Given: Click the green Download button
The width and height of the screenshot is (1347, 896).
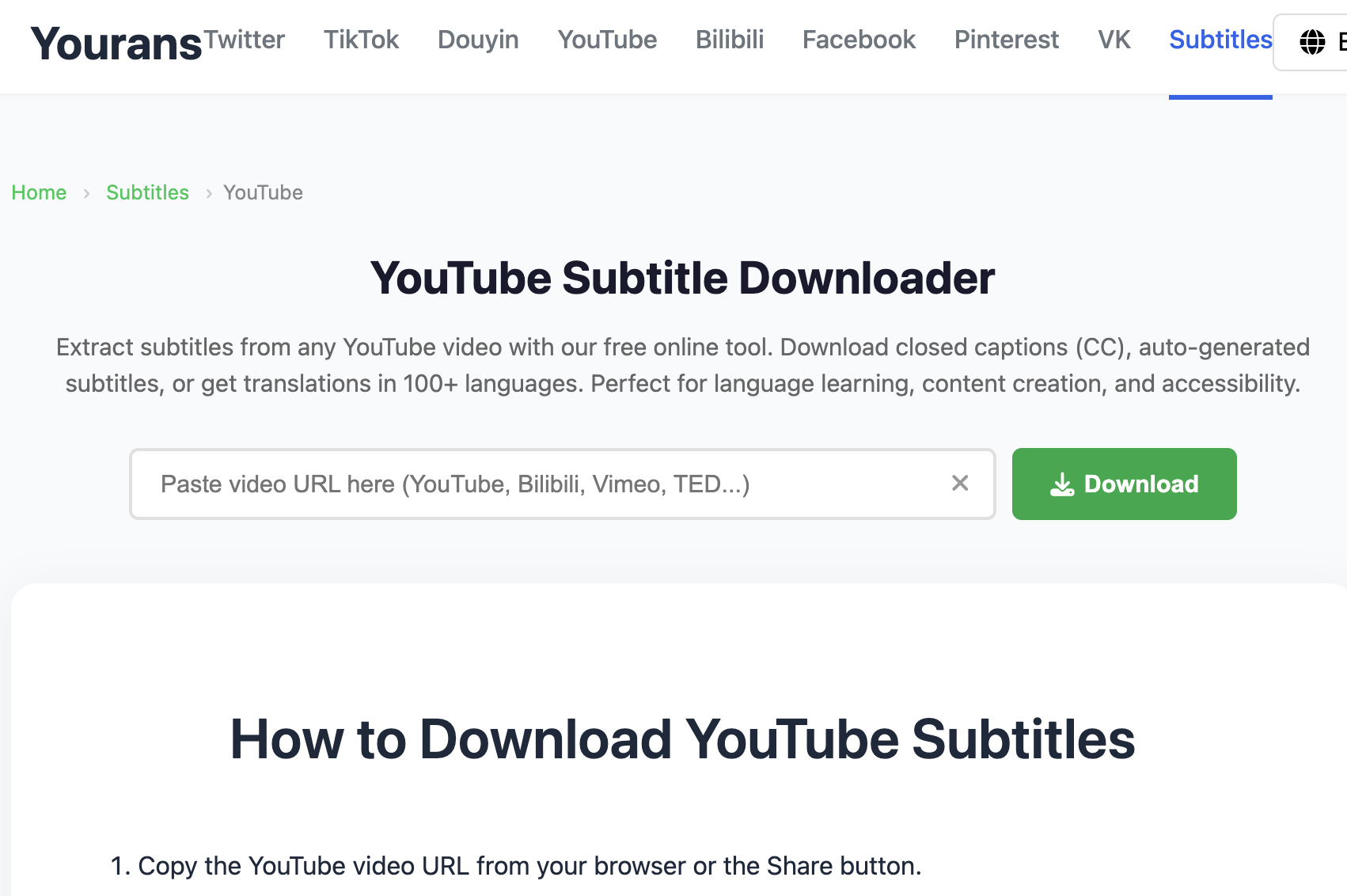Looking at the screenshot, I should tap(1123, 484).
